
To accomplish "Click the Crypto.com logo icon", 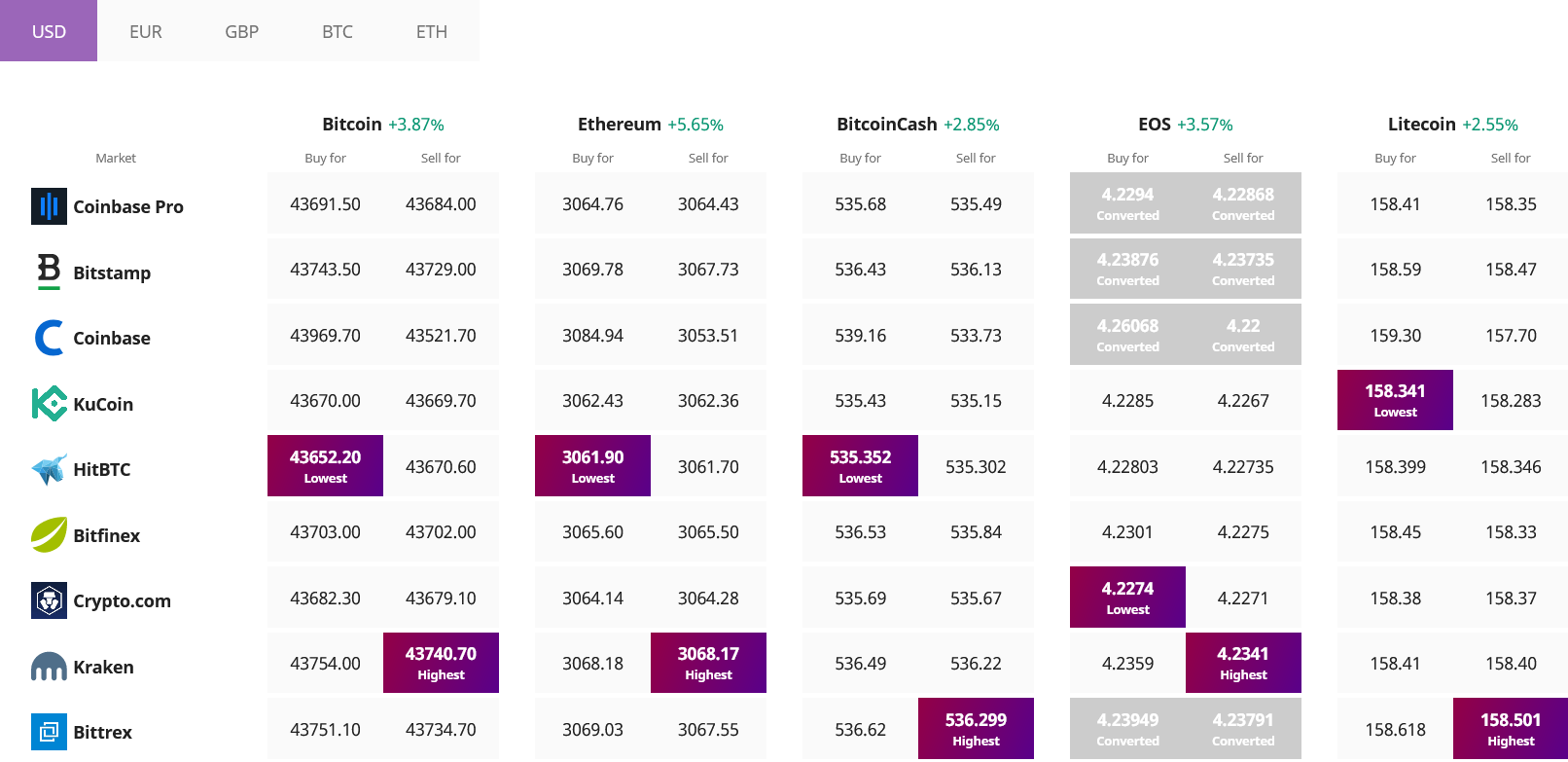I will tap(49, 600).
